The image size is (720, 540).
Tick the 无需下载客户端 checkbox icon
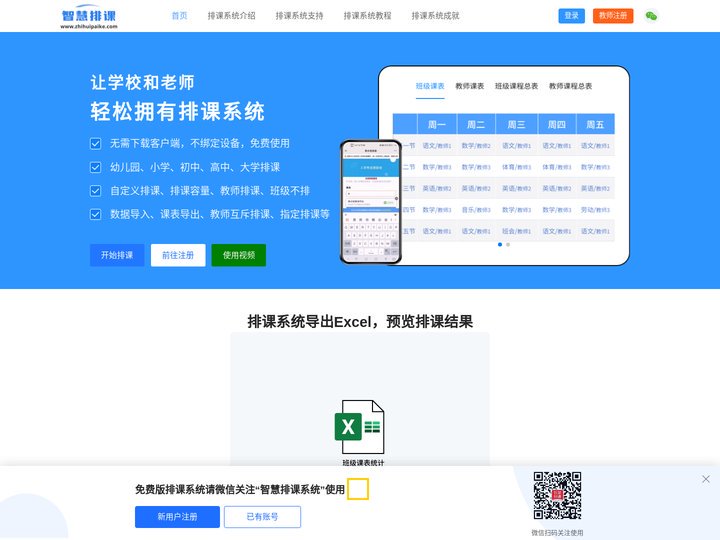[96, 144]
